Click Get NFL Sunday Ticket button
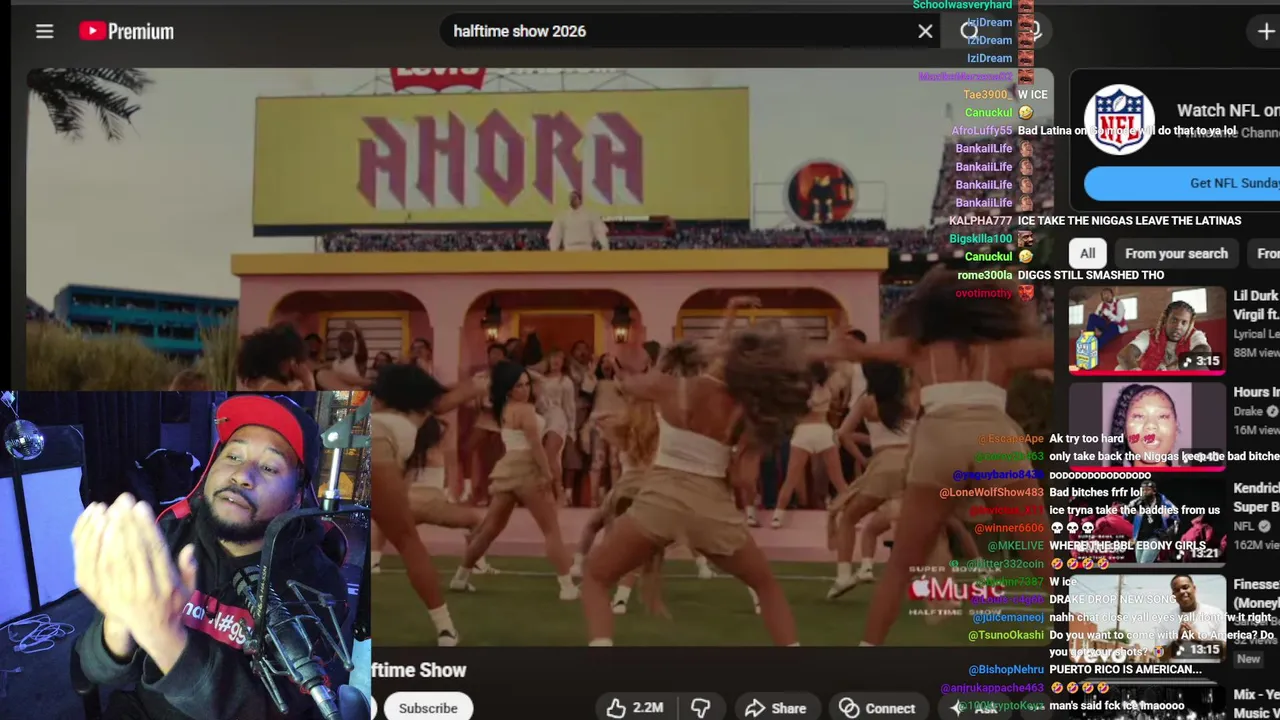 [x=1182, y=183]
